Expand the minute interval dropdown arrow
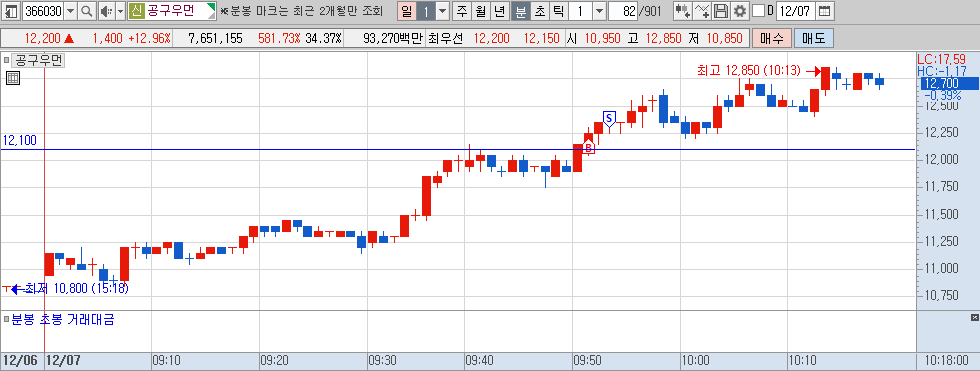 click(599, 11)
